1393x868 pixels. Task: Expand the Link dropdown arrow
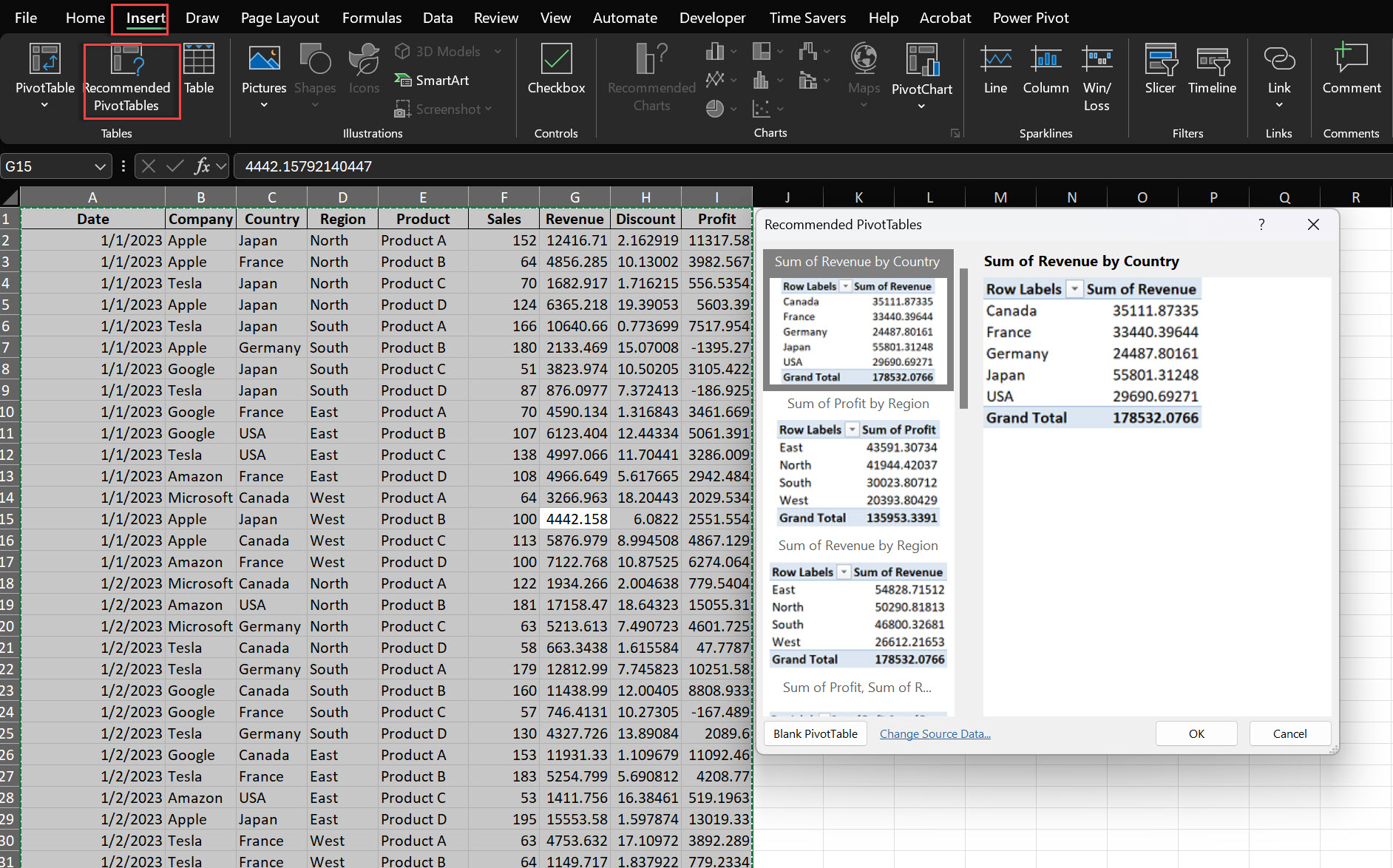1279,105
